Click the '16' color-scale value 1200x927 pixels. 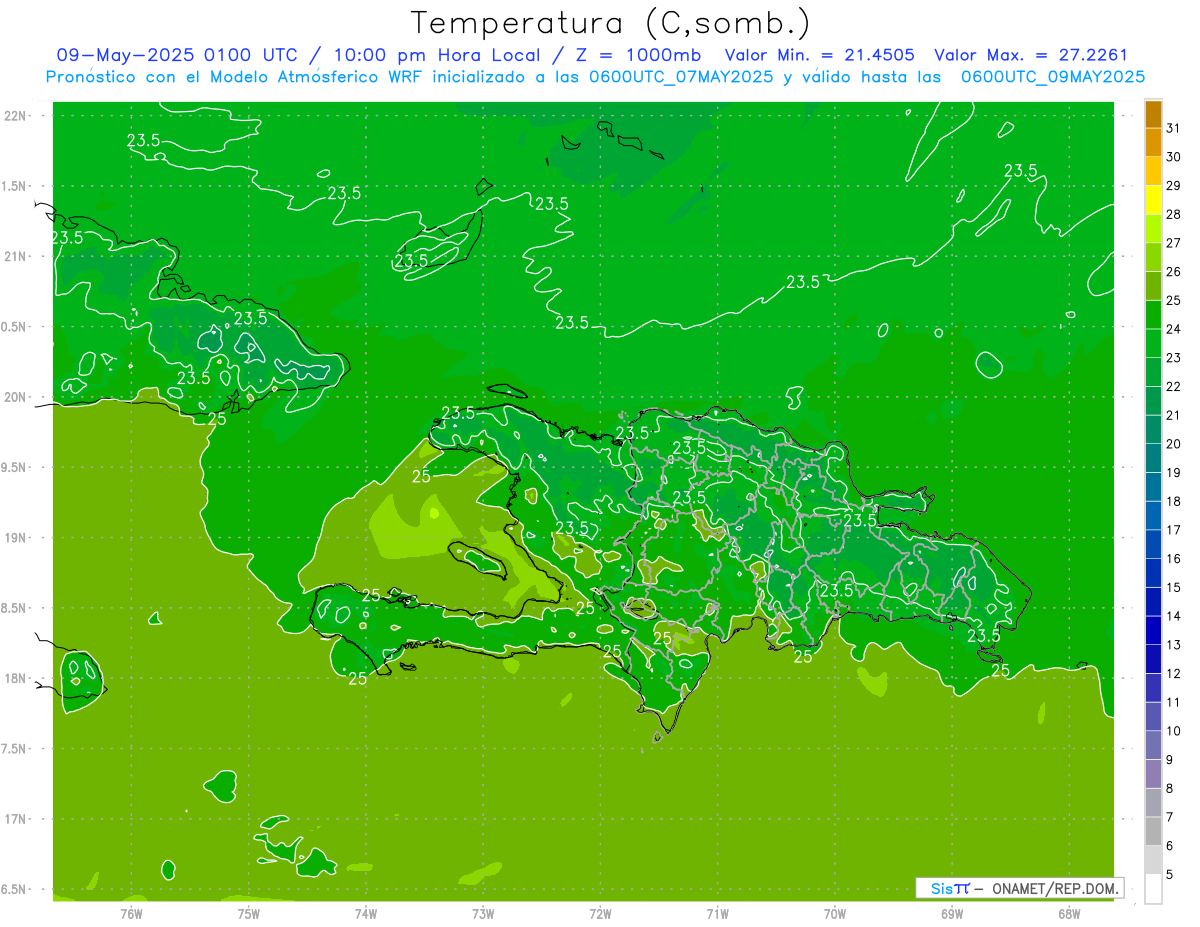click(x=1174, y=558)
